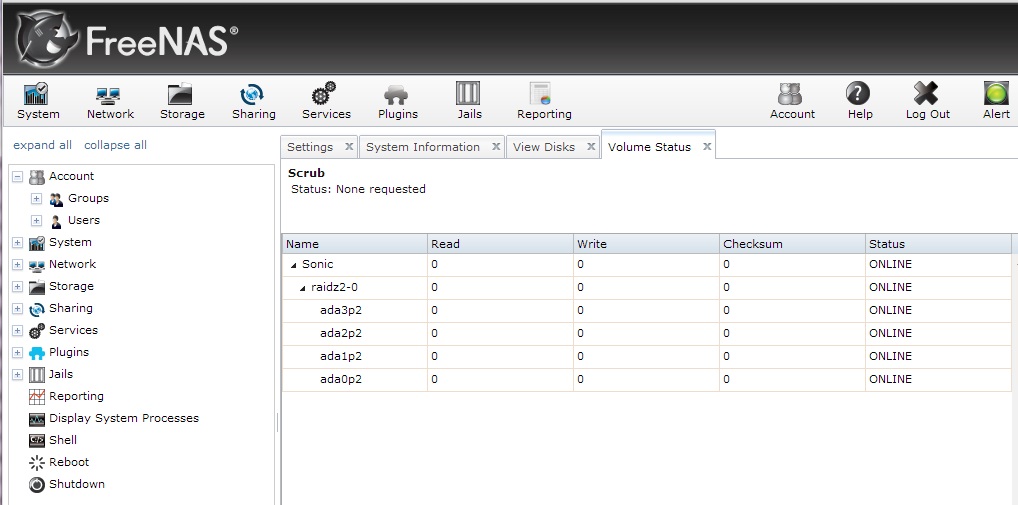Viewport: 1018px width, 505px height.
Task: Click the Services gears icon in sidebar tree
Action: coord(37,331)
